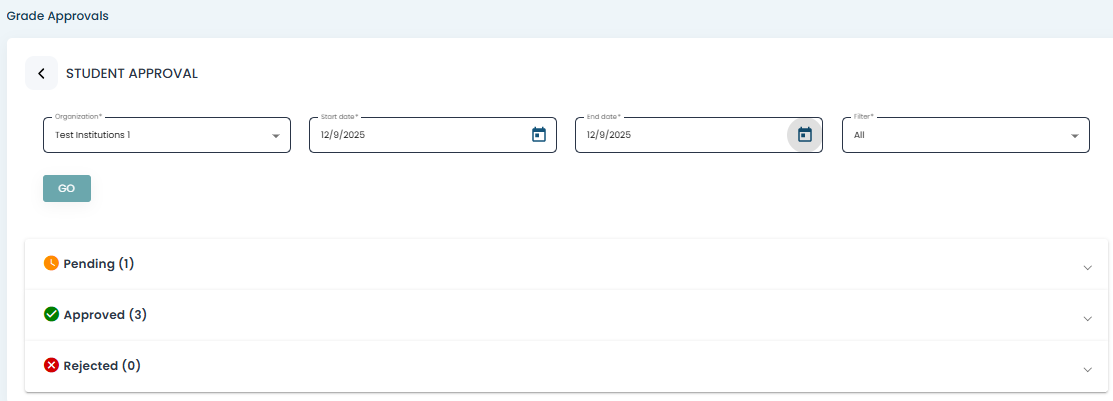This screenshot has height=401, width=1113.
Task: Expand the Pending section with its chevron
Action: coord(1087,267)
